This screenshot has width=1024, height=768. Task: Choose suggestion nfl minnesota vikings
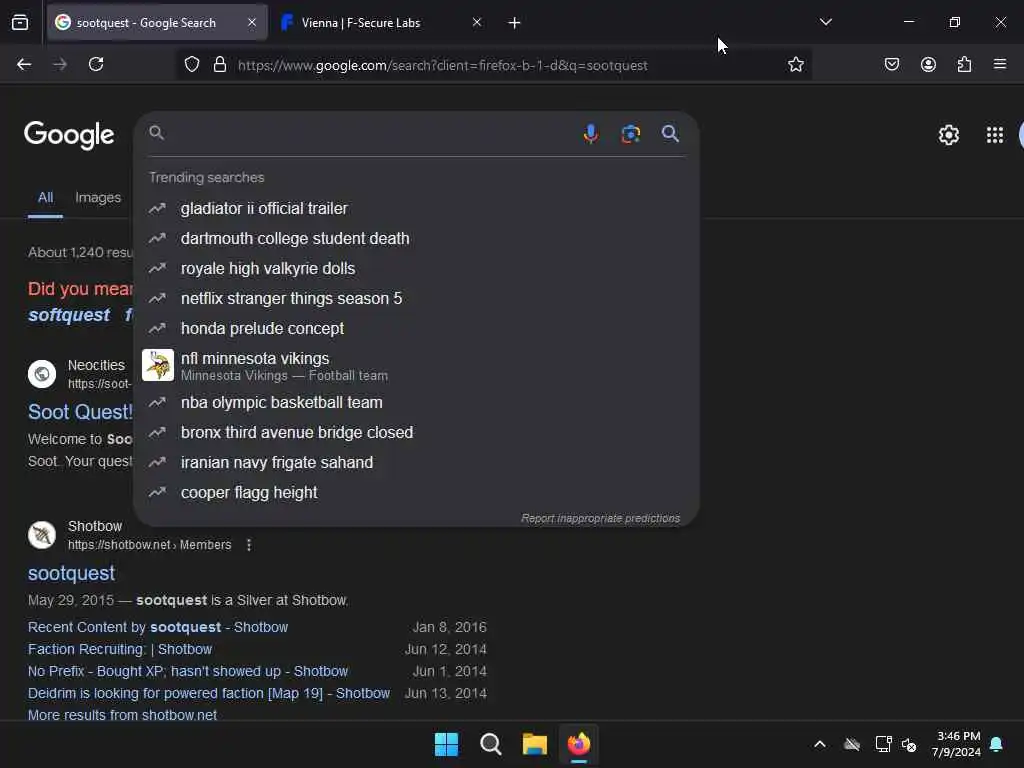415,366
